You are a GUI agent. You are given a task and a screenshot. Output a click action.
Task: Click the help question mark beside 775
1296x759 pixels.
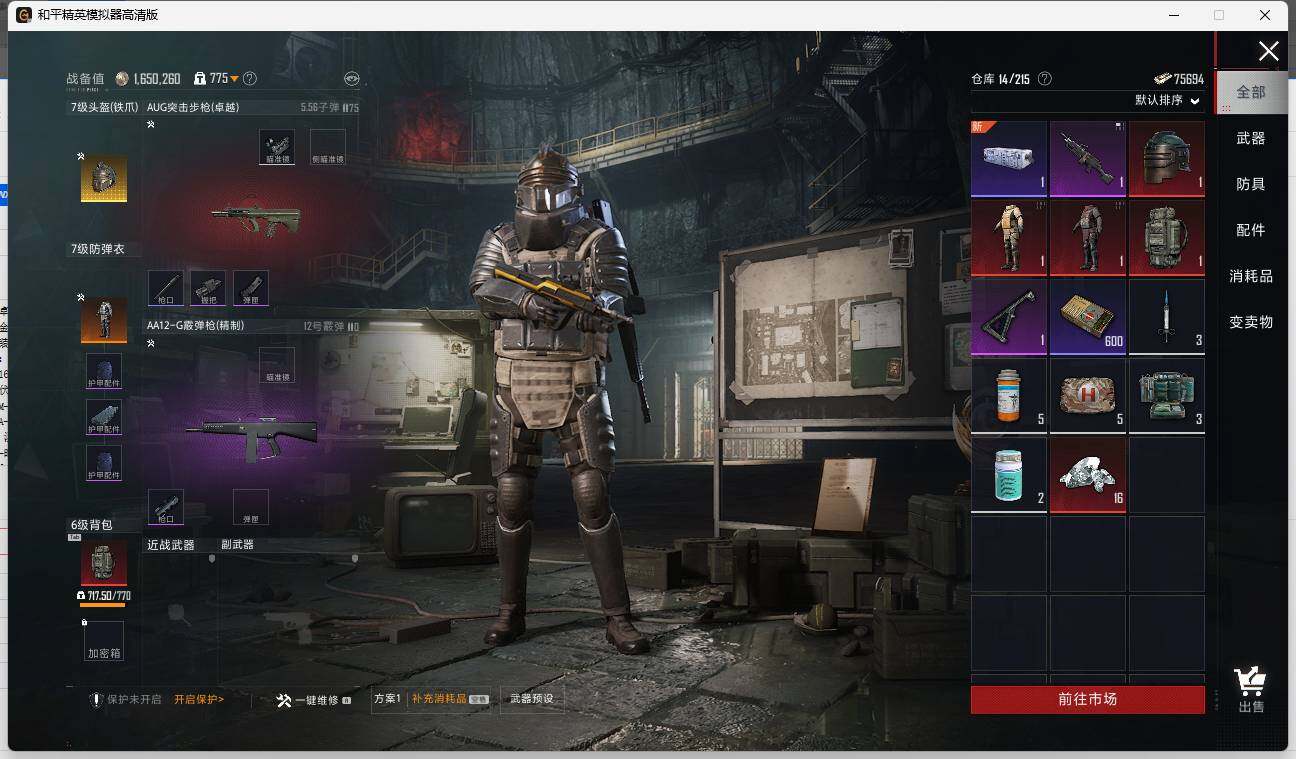tap(250, 78)
